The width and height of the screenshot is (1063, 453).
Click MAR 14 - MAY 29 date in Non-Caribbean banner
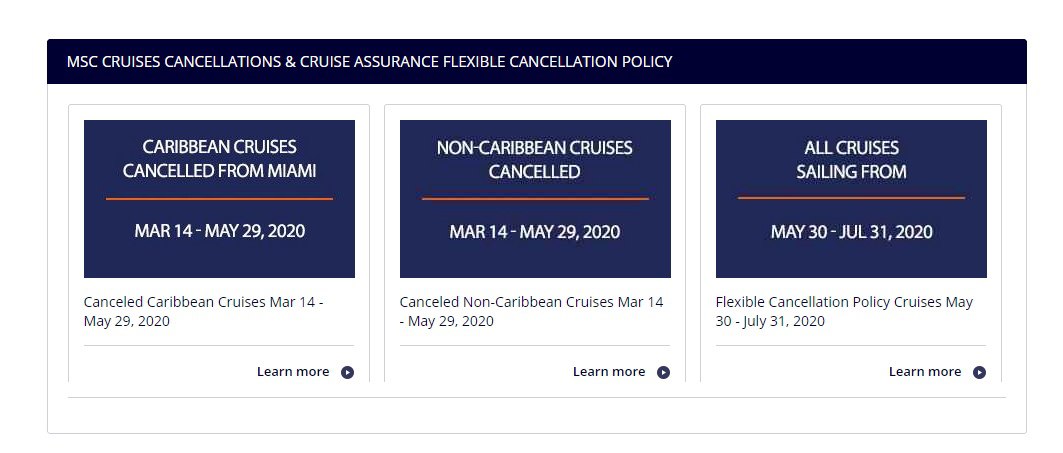(535, 232)
